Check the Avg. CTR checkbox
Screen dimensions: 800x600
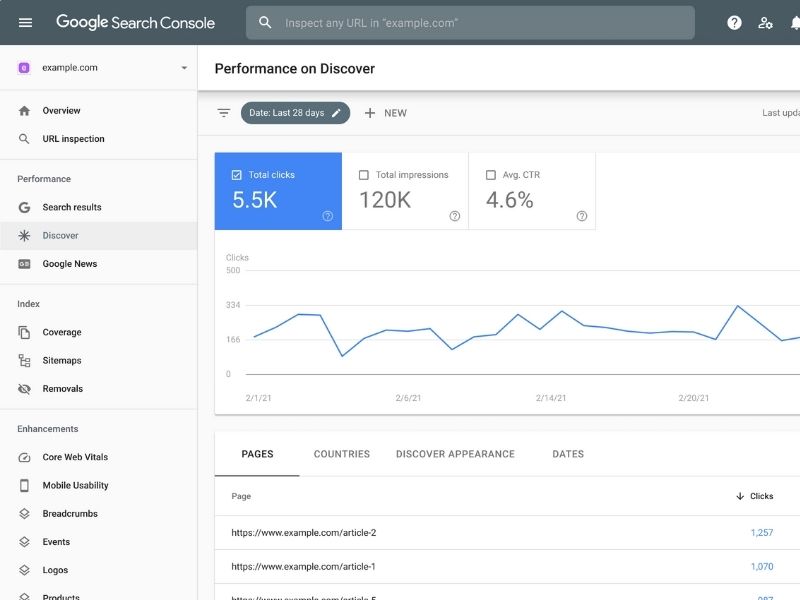491,175
